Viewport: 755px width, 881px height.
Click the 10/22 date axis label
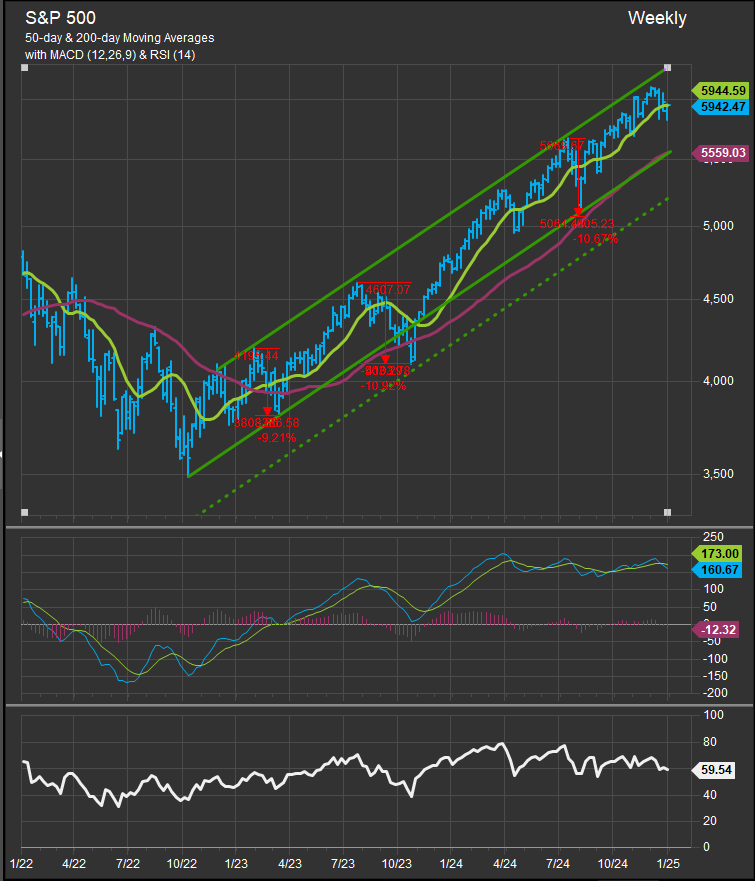(181, 863)
